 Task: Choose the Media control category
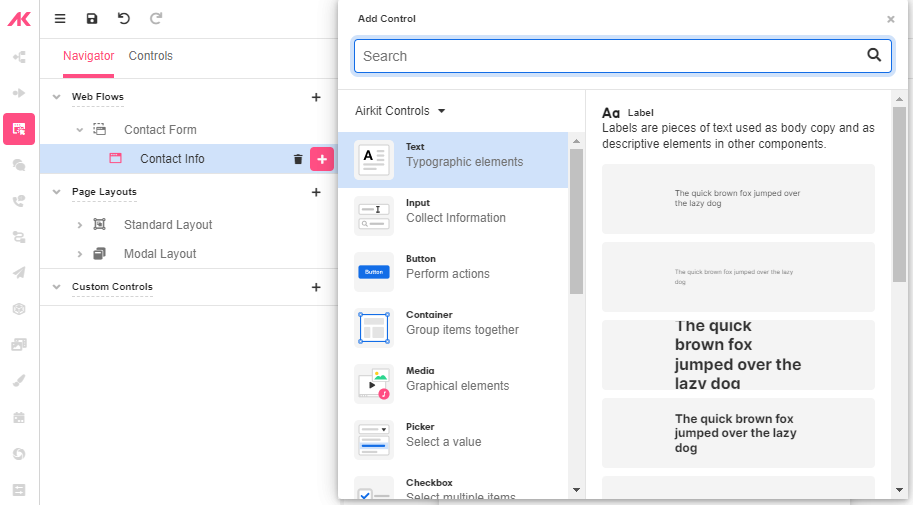[x=453, y=384]
